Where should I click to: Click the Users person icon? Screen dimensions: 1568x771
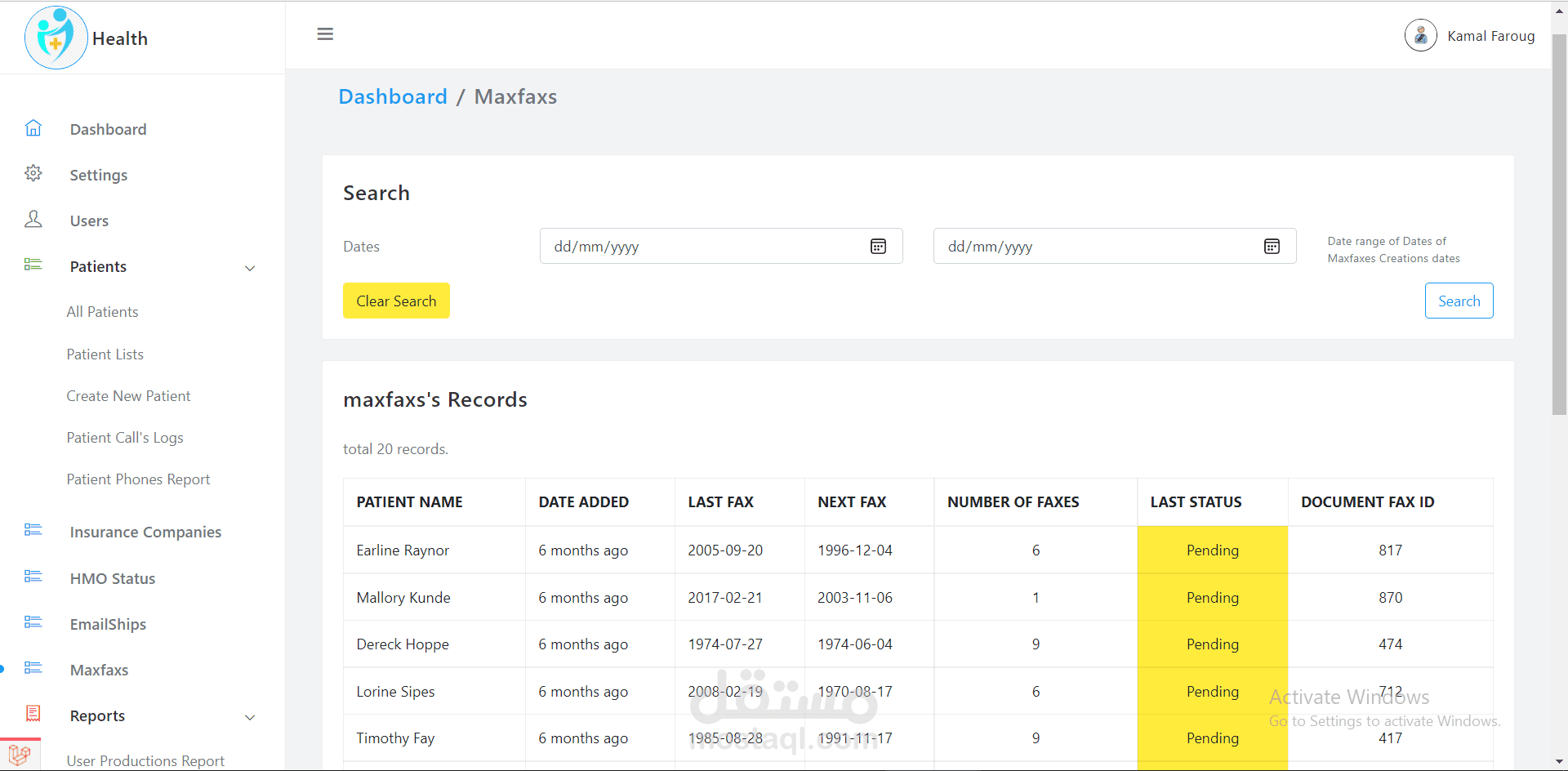pos(33,219)
